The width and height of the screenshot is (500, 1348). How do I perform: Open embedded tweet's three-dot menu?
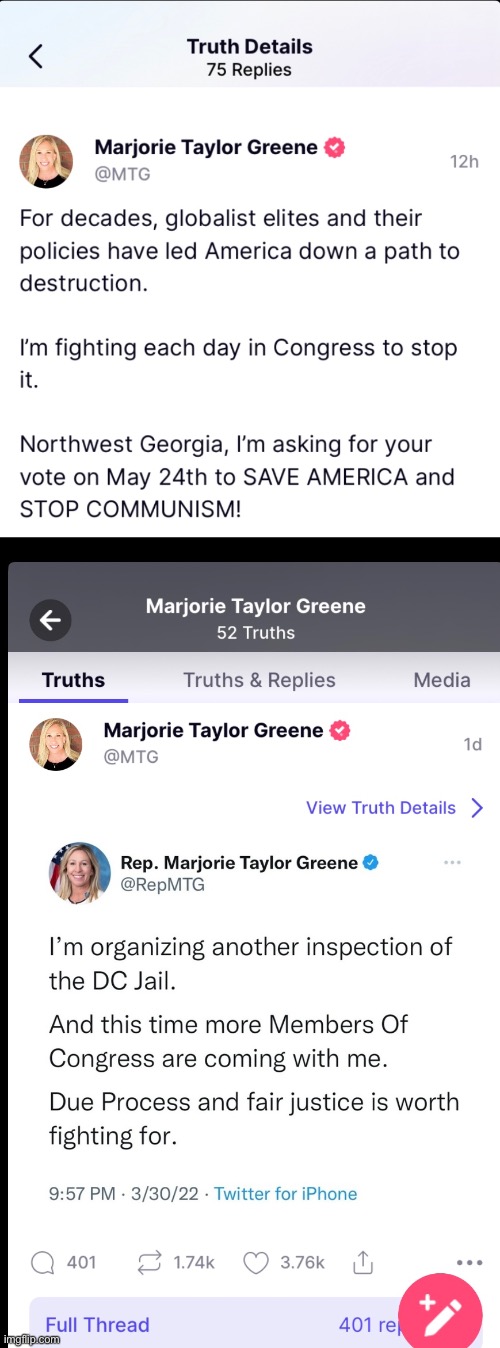pyautogui.click(x=452, y=862)
